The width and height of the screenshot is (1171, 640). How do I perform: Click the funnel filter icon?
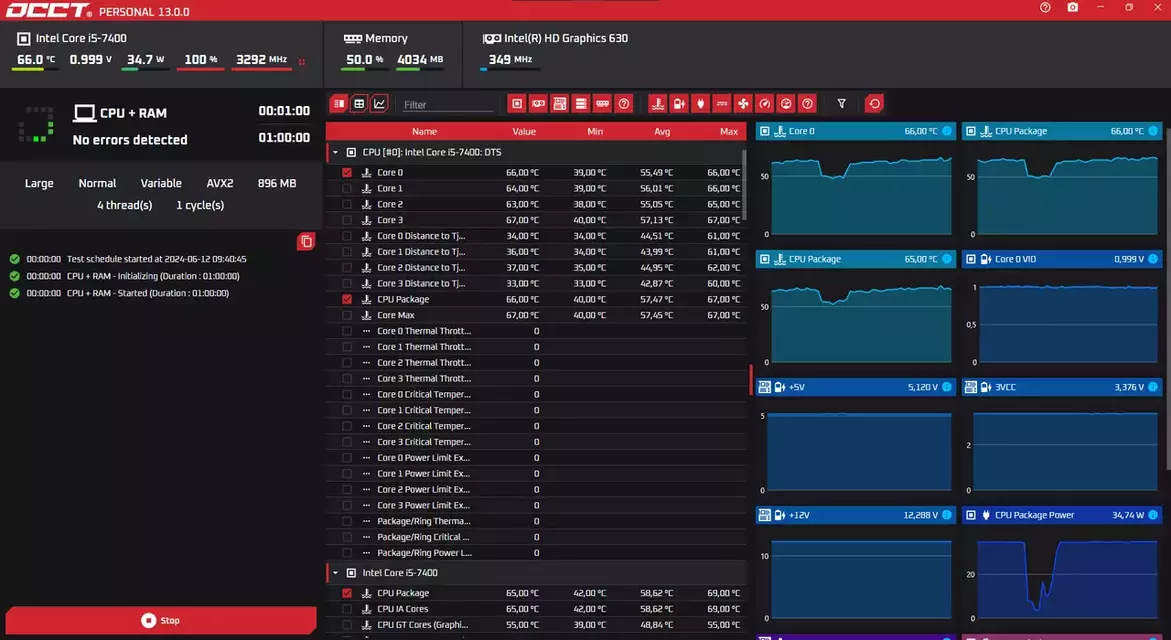[x=842, y=104]
